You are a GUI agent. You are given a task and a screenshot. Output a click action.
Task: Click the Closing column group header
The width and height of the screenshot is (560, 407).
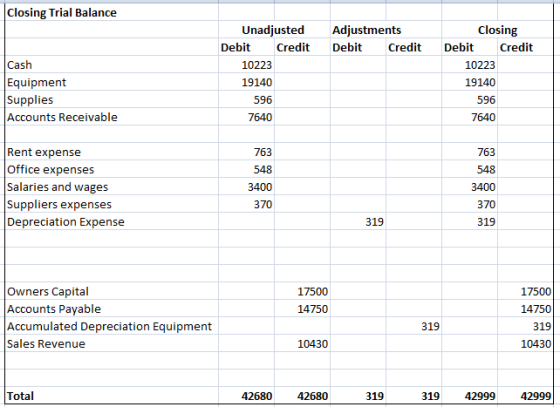[498, 30]
